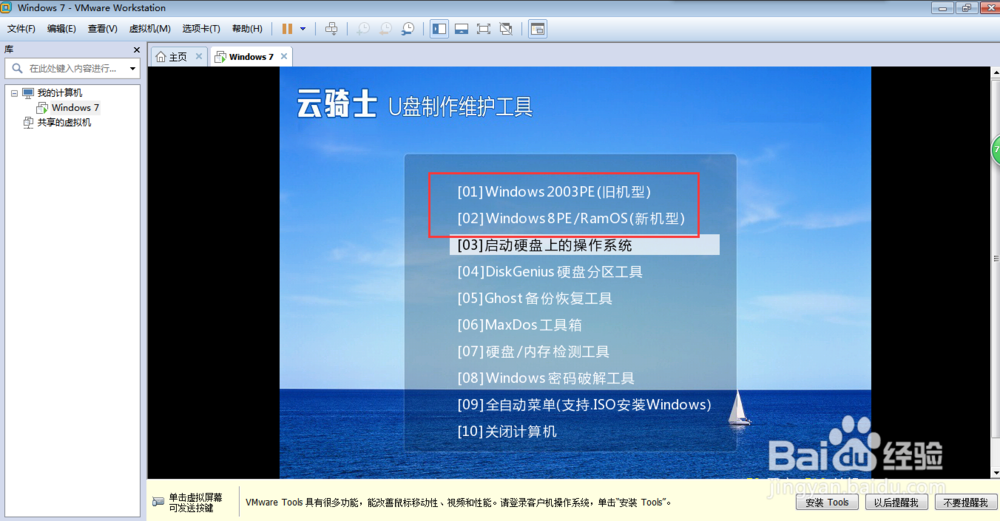
Task: Click the 以后提醒我 button
Action: pos(896,503)
